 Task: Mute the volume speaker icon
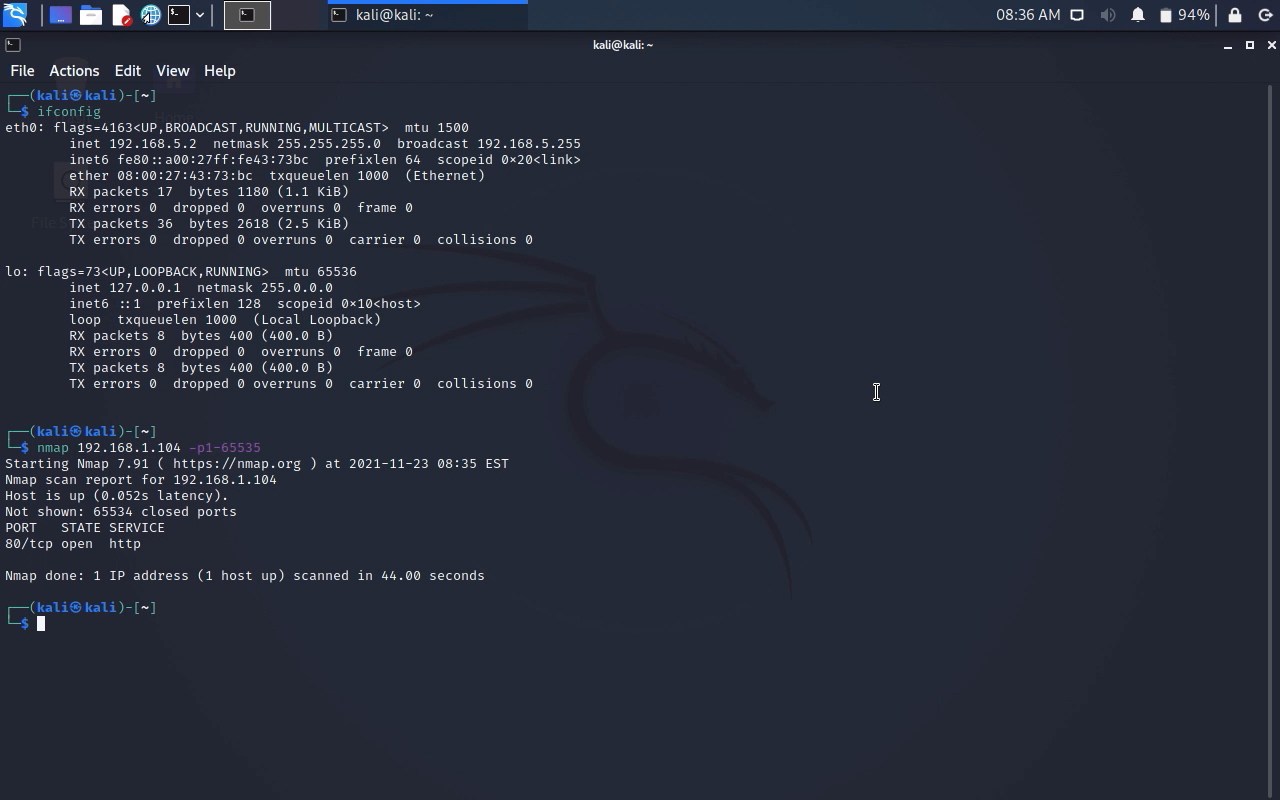click(x=1107, y=15)
